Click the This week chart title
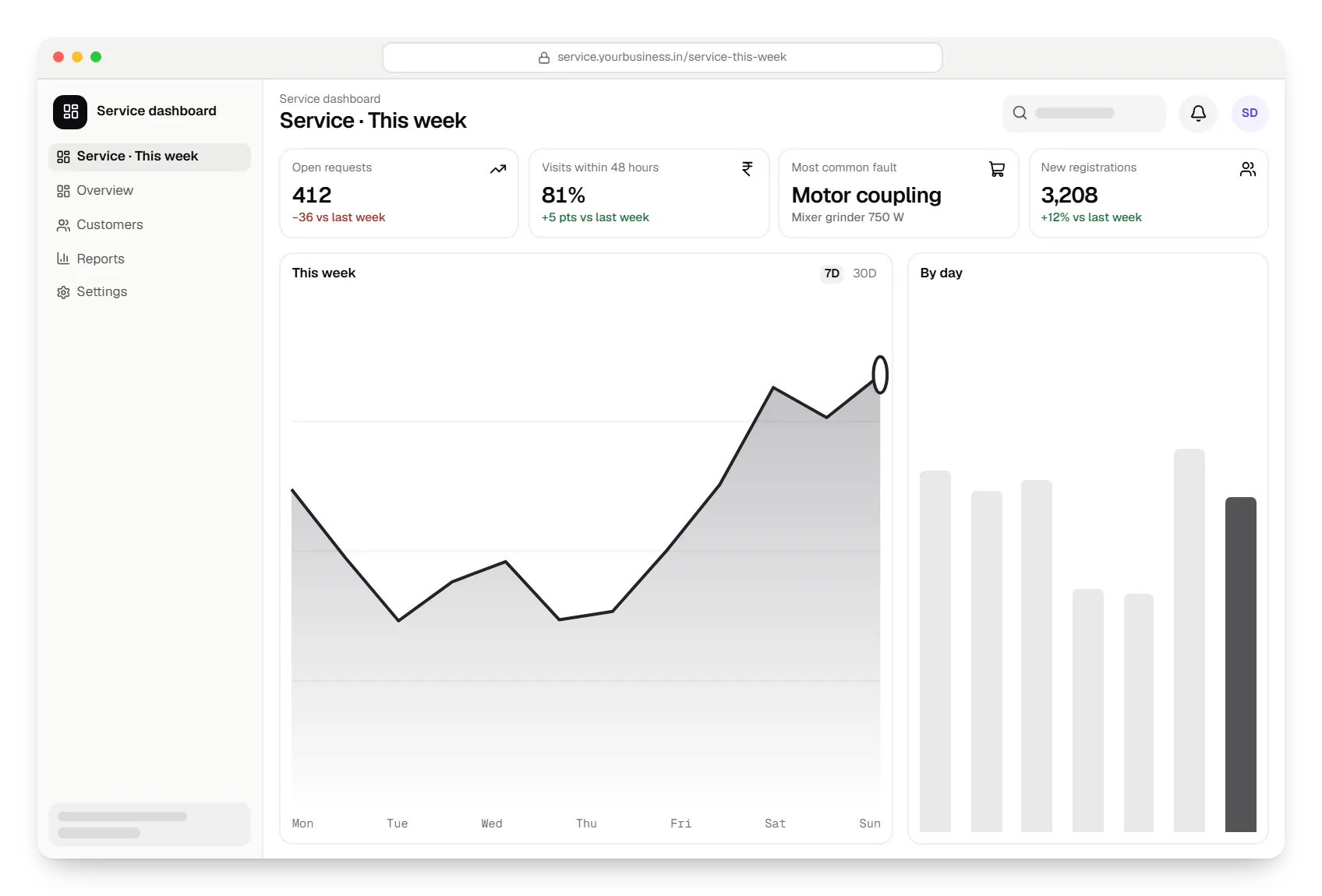The image size is (1322, 896). click(323, 273)
